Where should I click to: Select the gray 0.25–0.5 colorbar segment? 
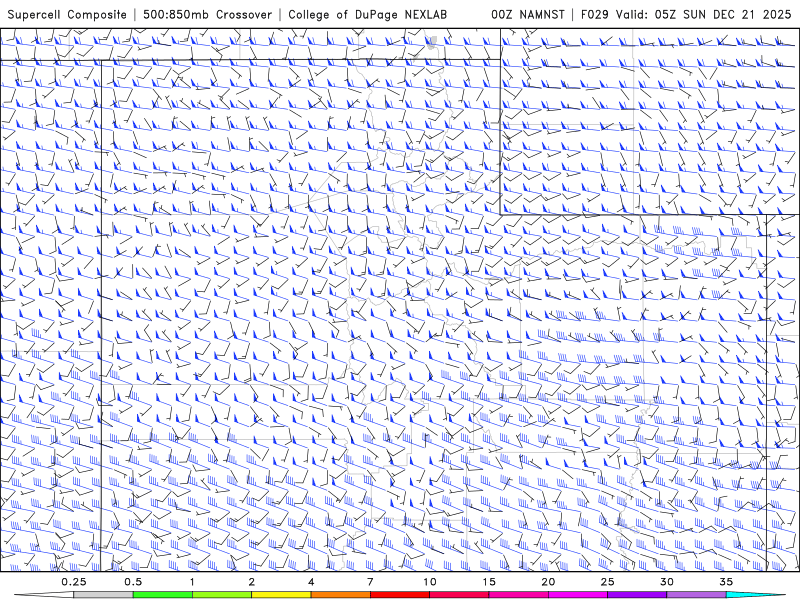(103, 595)
